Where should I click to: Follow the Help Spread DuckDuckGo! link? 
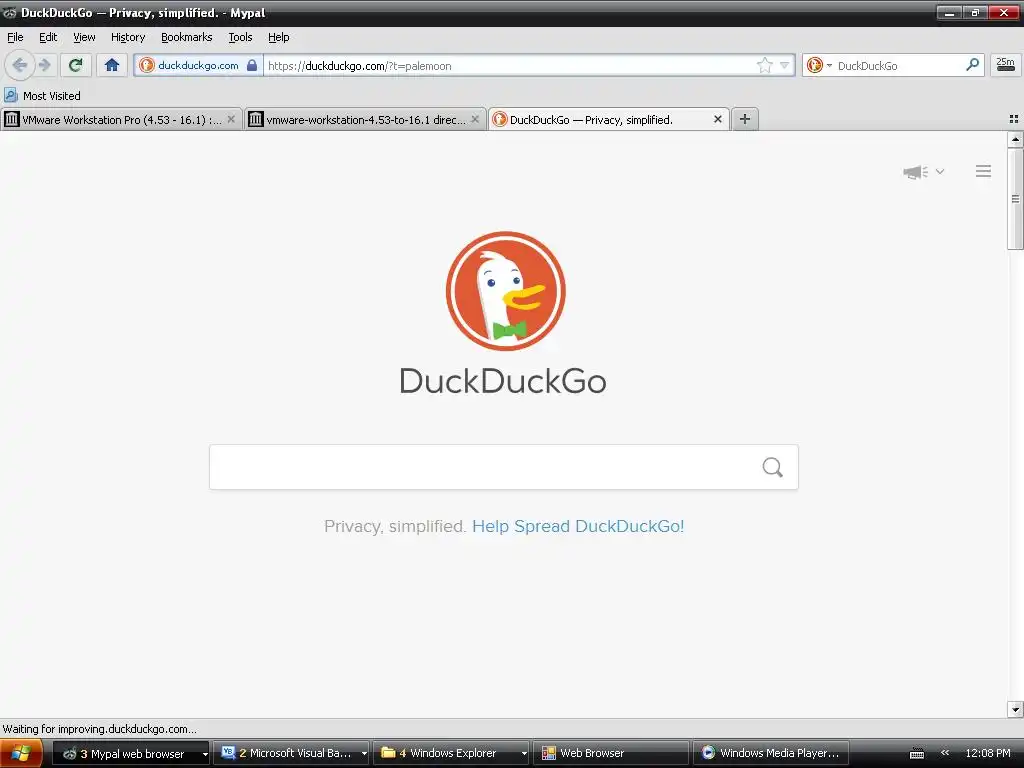tap(578, 526)
